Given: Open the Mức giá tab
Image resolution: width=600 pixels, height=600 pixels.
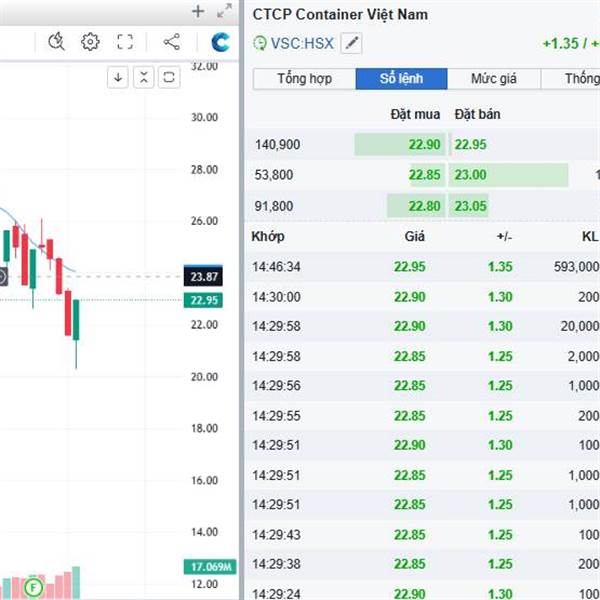Looking at the screenshot, I should click(x=494, y=79).
